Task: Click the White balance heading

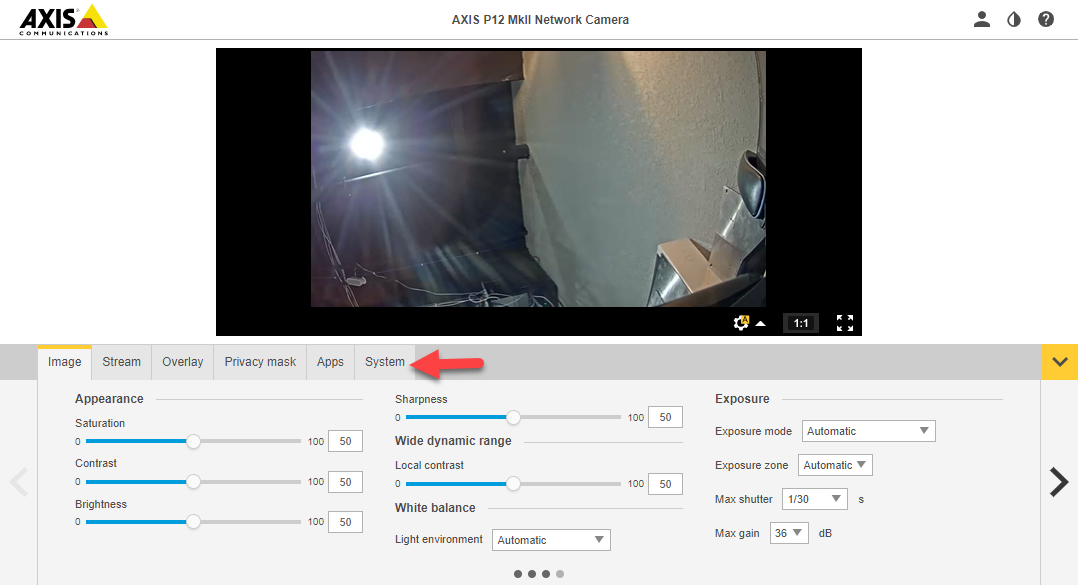Action: tap(435, 507)
